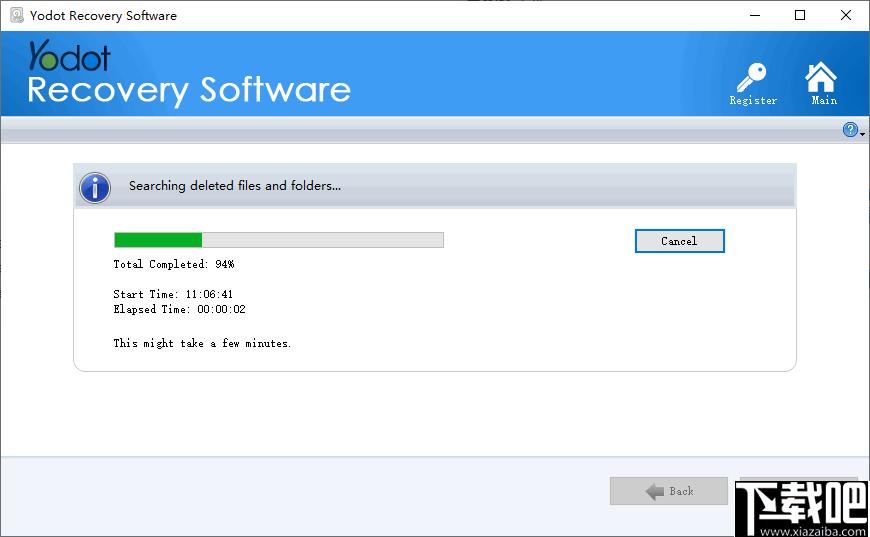Close the Yodot Recovery Software window

[x=846, y=15]
